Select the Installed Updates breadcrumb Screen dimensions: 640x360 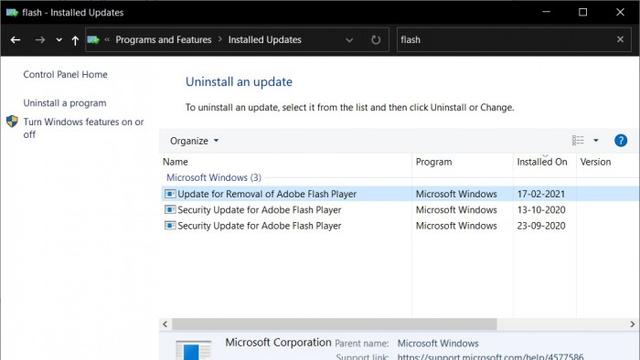(x=264, y=40)
